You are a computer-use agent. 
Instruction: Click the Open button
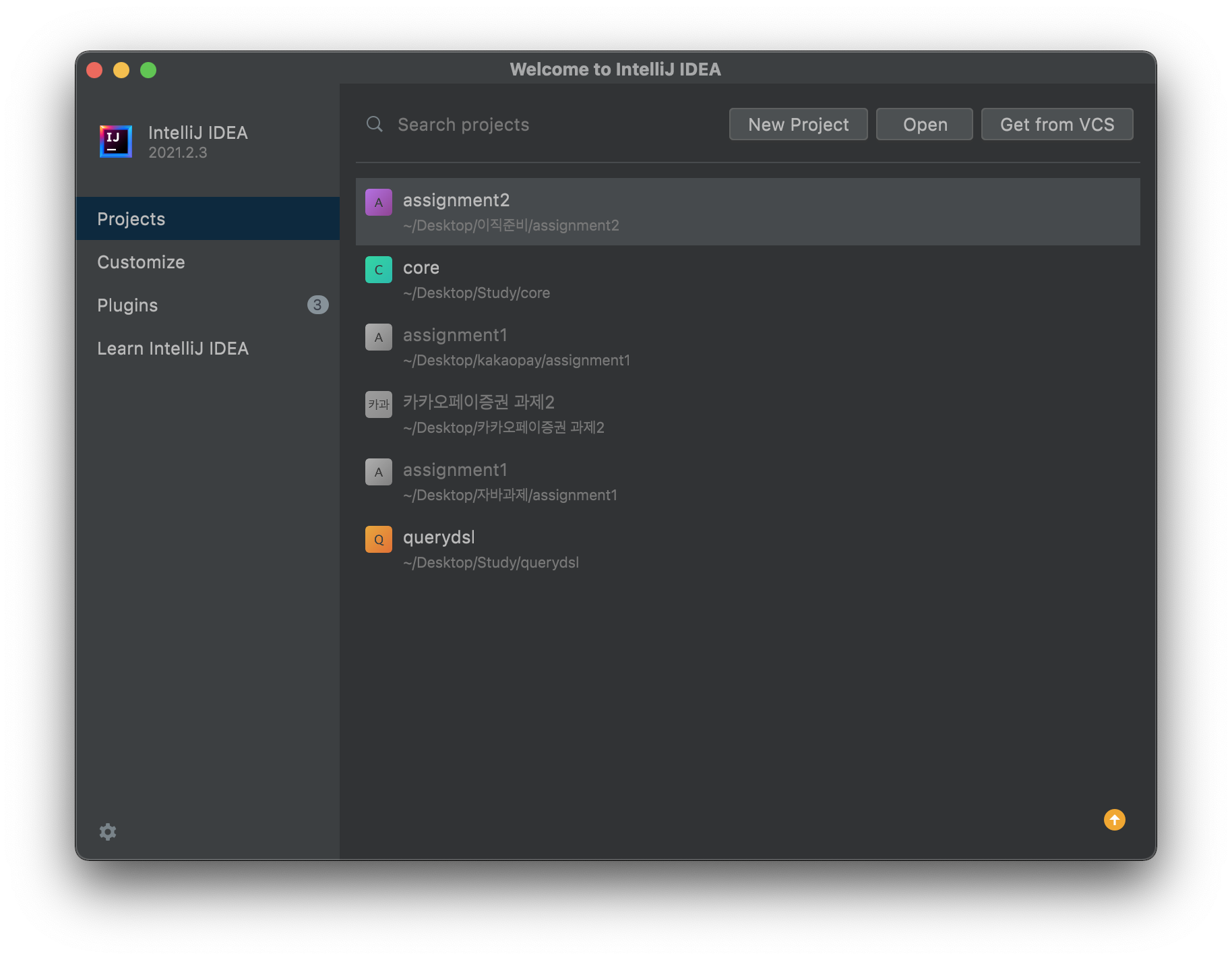[925, 124]
